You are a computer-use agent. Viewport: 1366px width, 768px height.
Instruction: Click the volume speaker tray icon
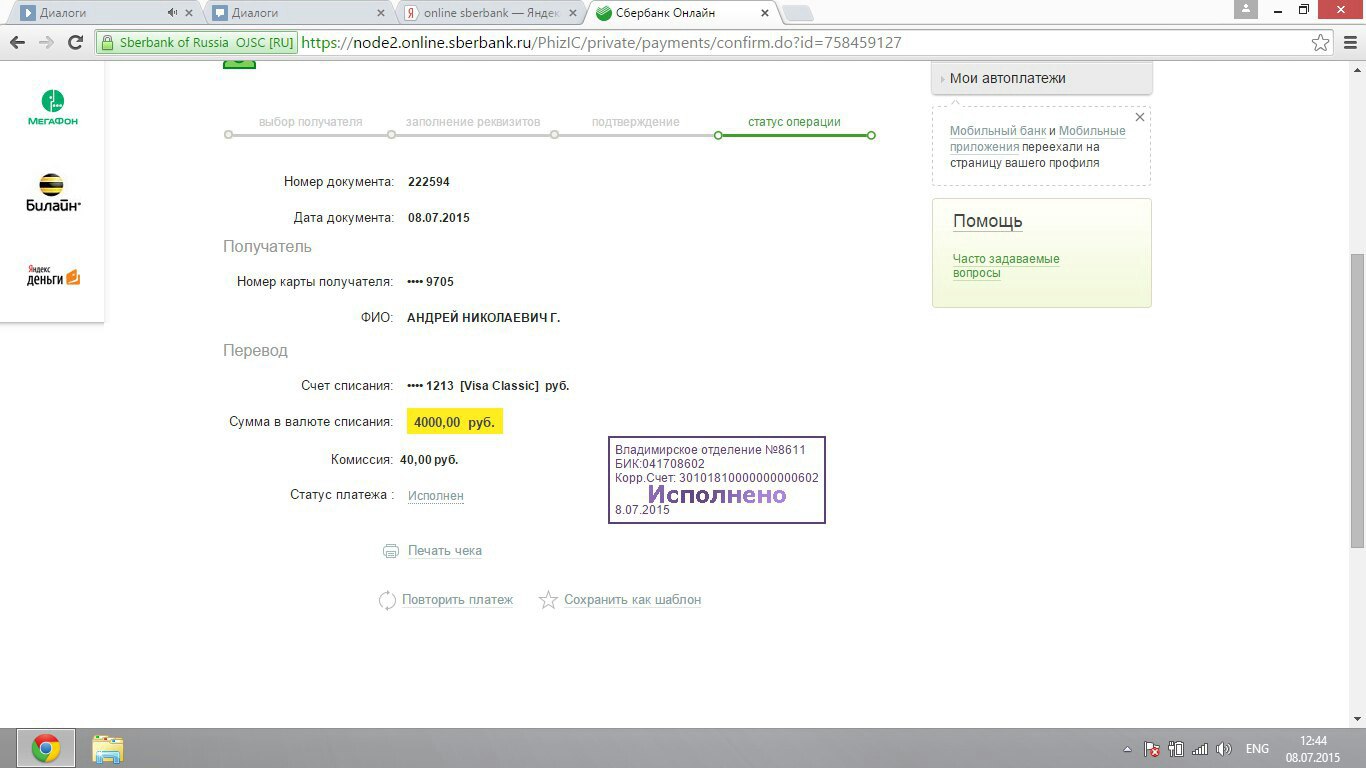point(1224,749)
